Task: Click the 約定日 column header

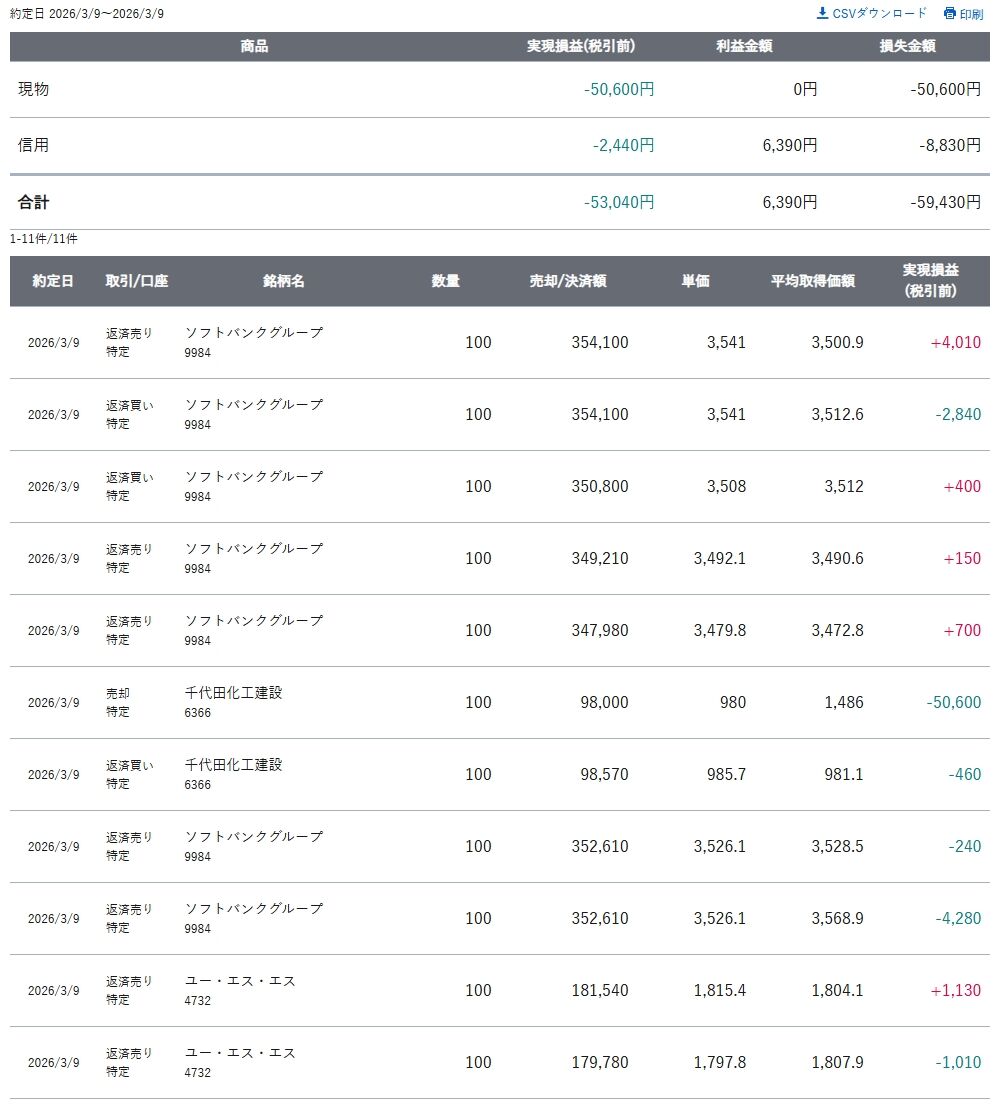Action: 53,281
